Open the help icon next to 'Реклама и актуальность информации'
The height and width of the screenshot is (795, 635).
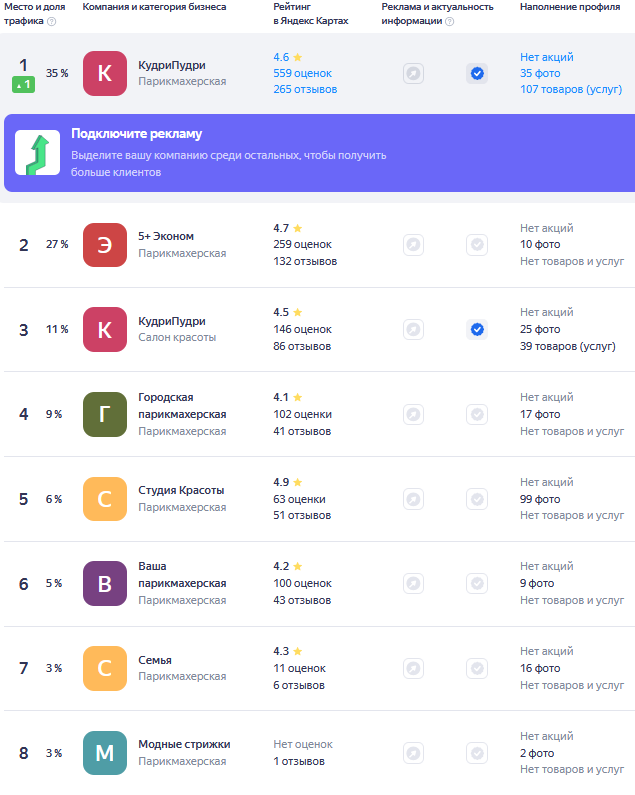coord(449,21)
